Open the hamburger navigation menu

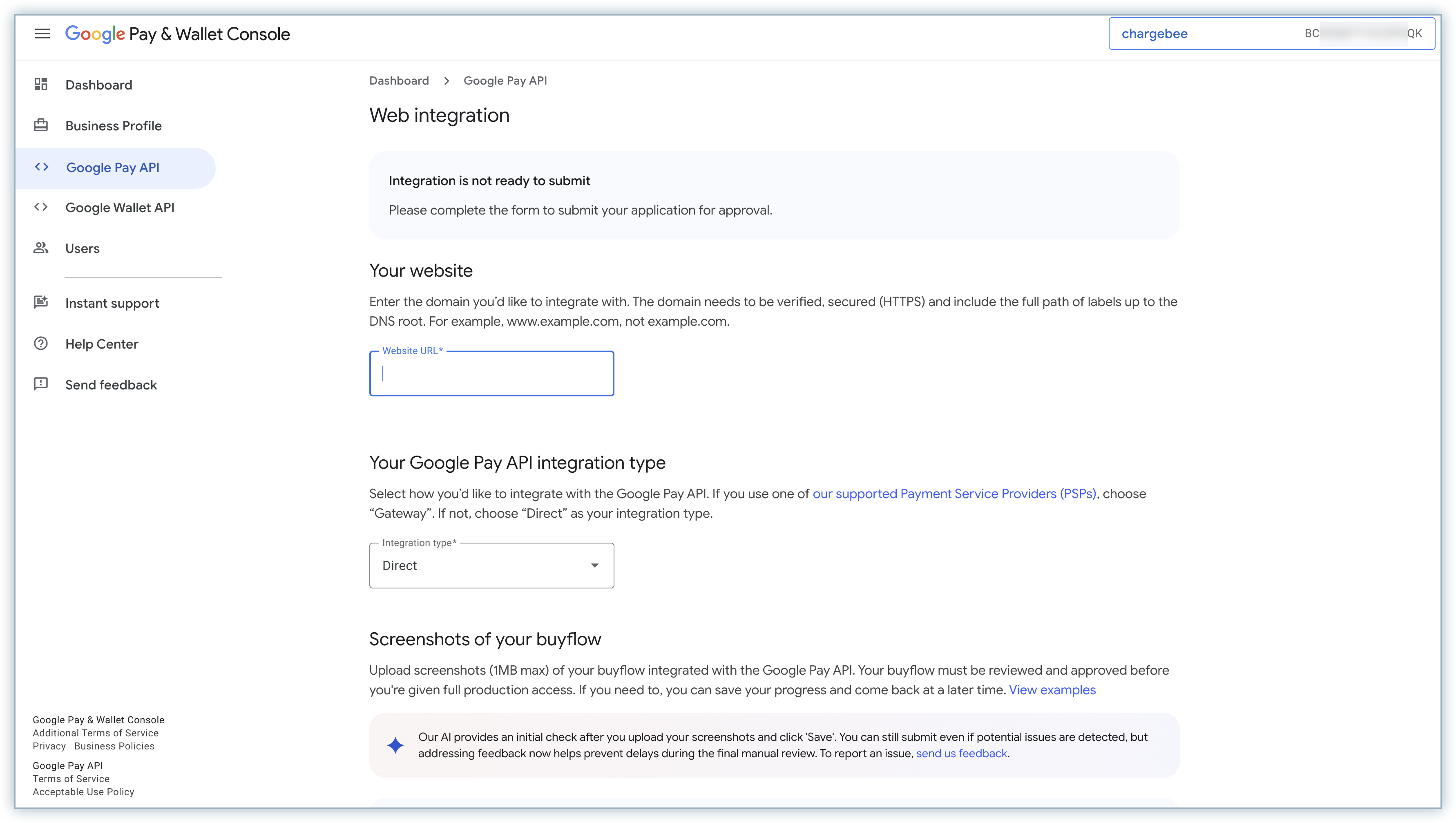(42, 34)
